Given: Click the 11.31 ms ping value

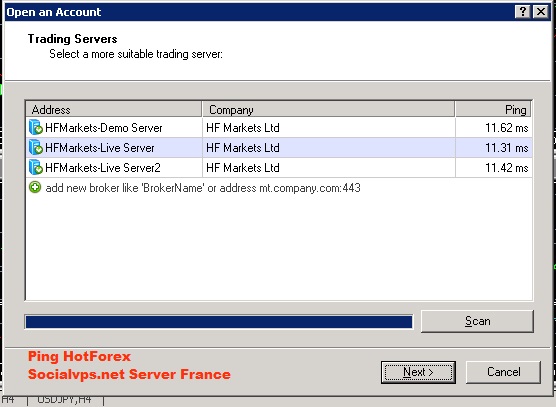Looking at the screenshot, I should (507, 147).
